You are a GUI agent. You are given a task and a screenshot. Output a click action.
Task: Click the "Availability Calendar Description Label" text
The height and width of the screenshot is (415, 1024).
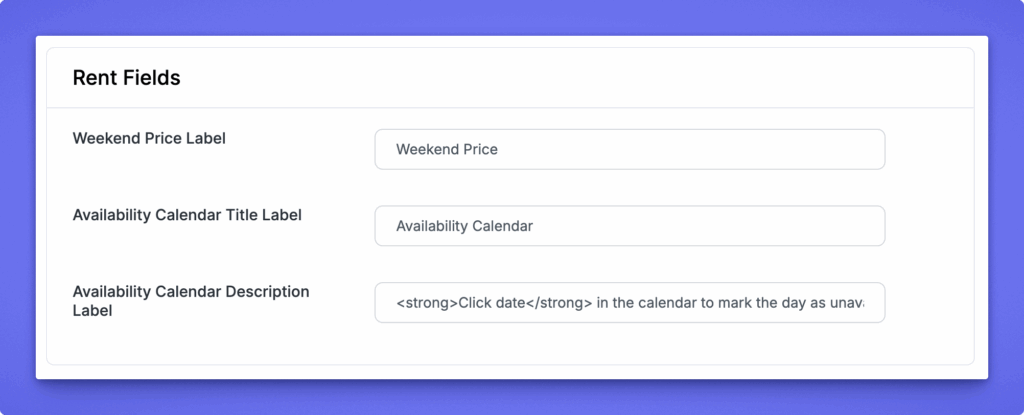pyautogui.click(x=191, y=291)
